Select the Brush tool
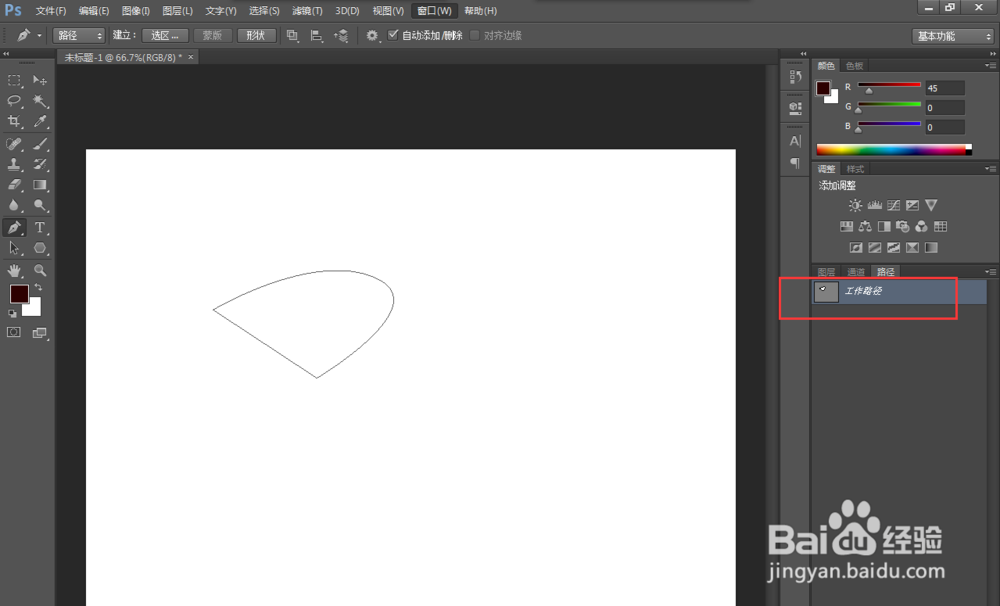 tap(40, 144)
